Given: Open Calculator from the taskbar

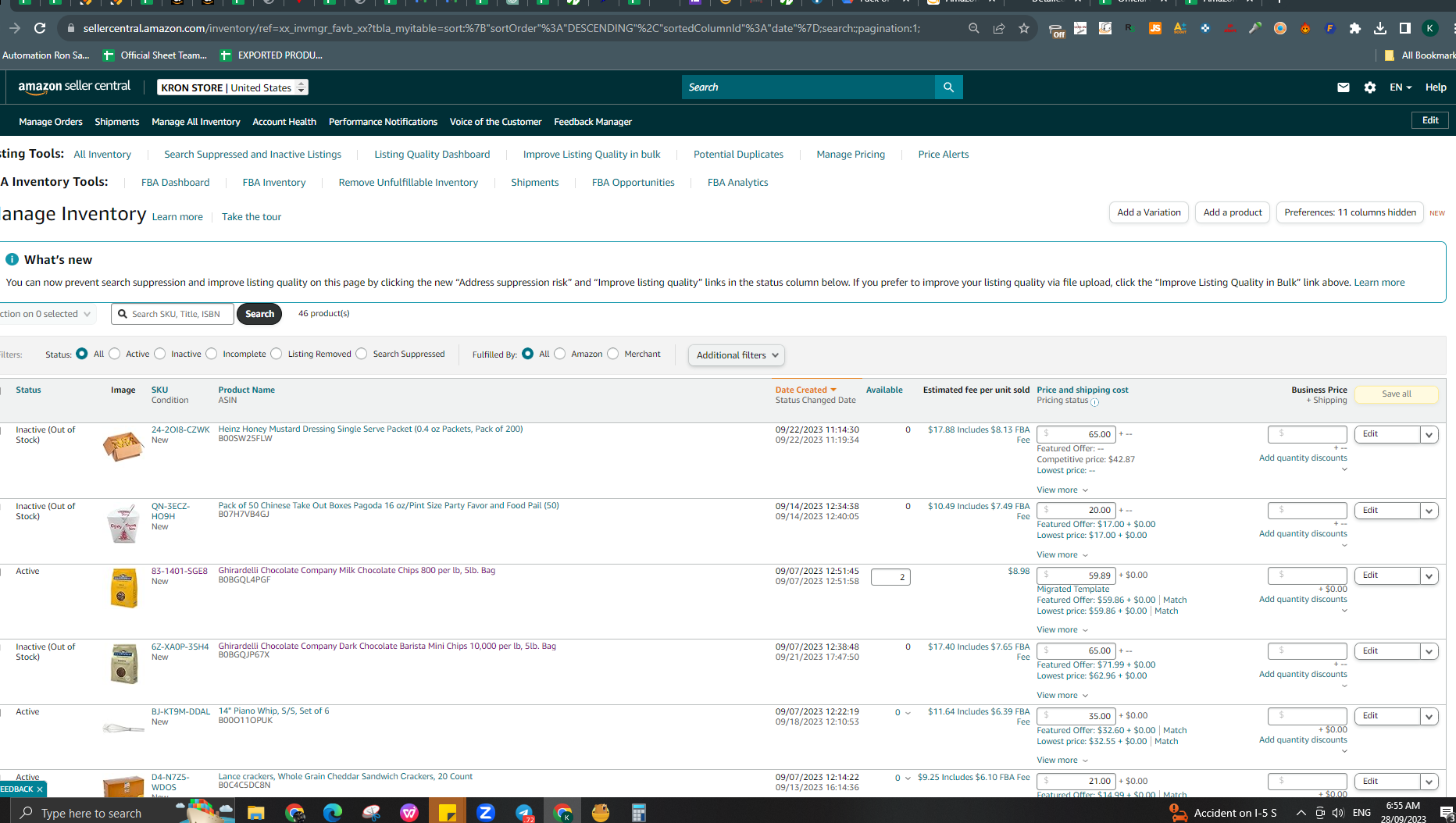Looking at the screenshot, I should point(639,813).
